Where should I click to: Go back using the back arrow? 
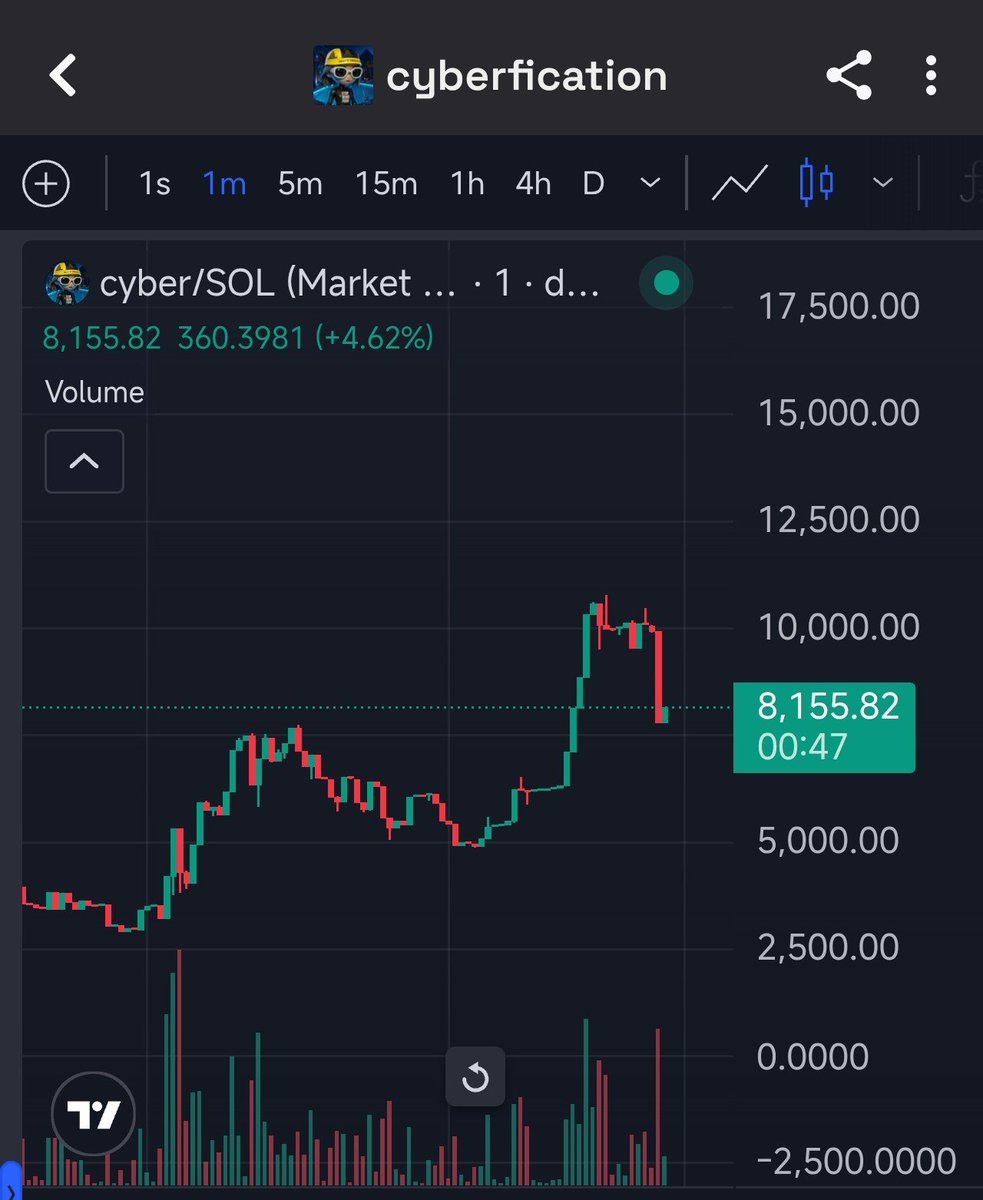point(63,76)
